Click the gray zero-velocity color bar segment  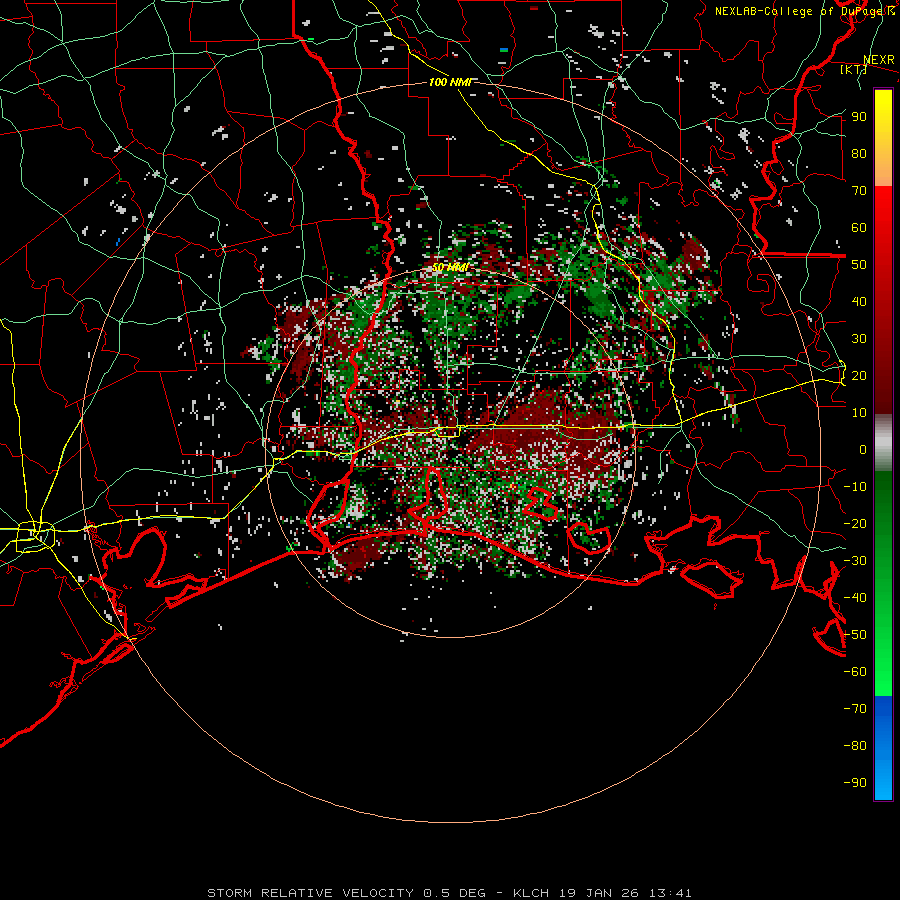coord(883,442)
